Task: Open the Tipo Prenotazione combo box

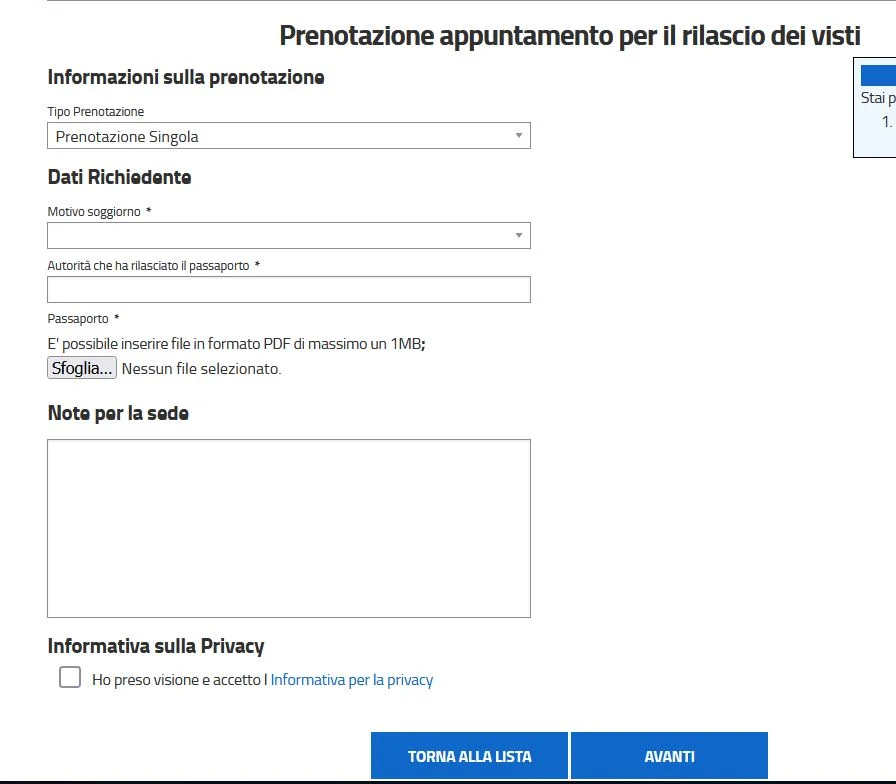Action: click(x=280, y=136)
